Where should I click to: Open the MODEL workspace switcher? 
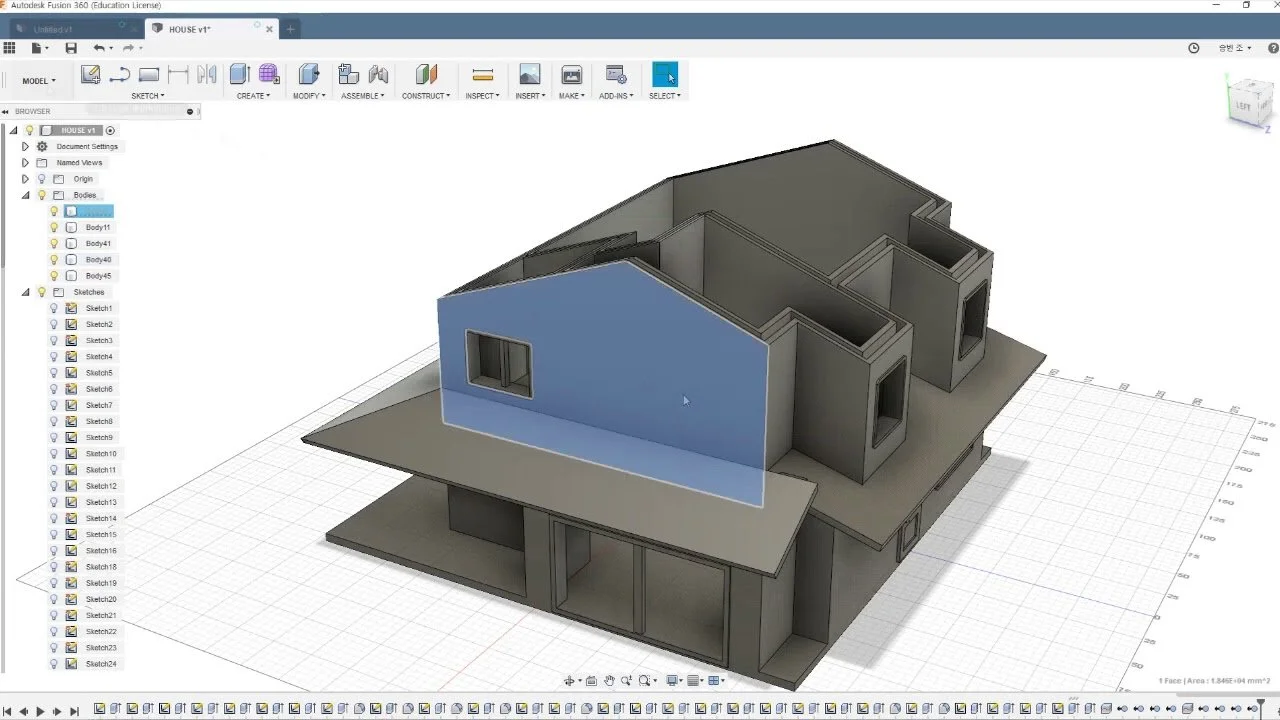(x=37, y=80)
